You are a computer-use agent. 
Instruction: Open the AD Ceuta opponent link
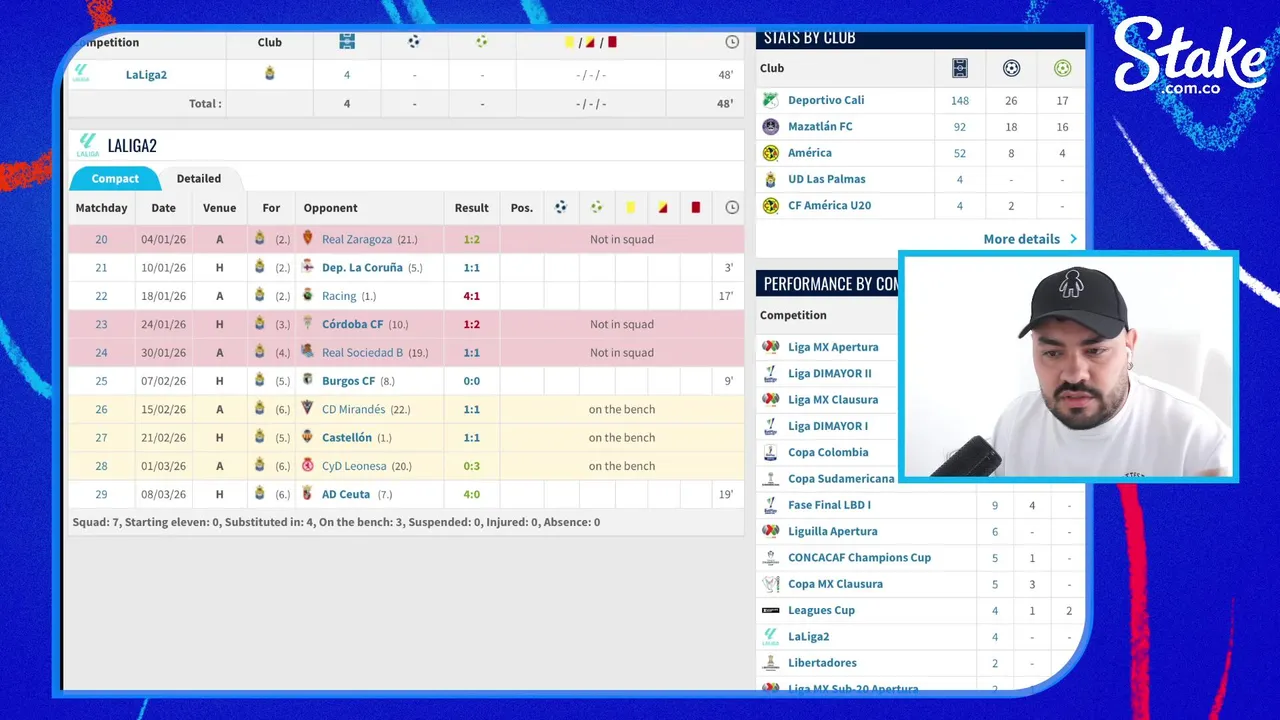[346, 494]
